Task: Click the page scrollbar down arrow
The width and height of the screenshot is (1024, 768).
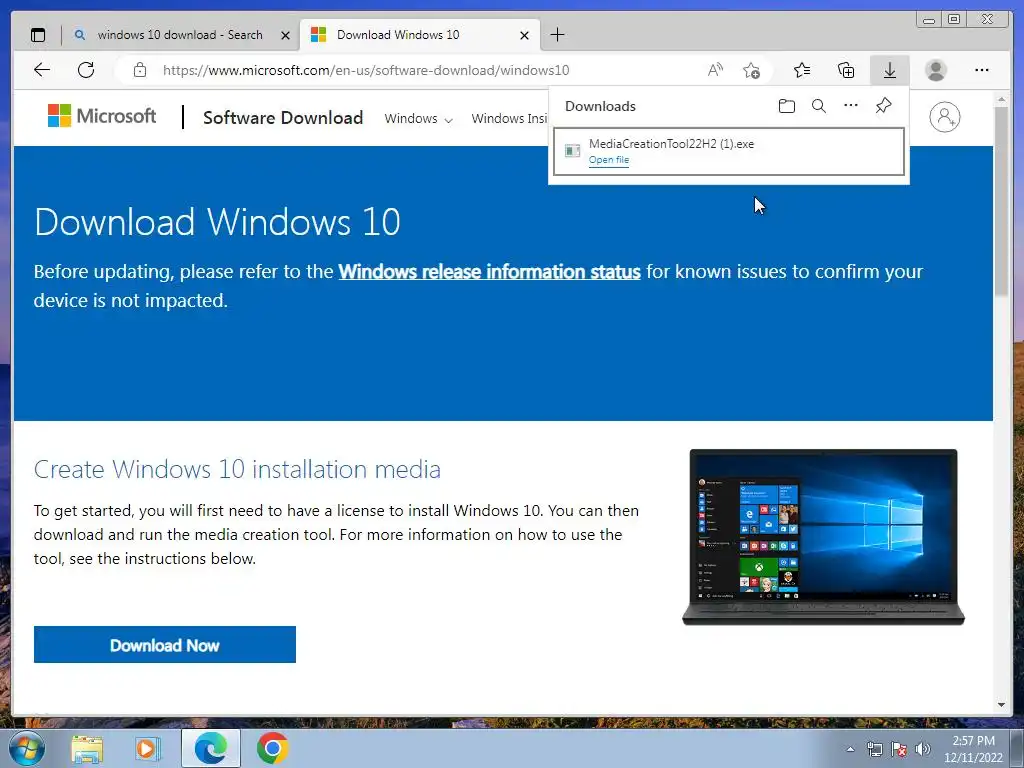Action: (1001, 705)
